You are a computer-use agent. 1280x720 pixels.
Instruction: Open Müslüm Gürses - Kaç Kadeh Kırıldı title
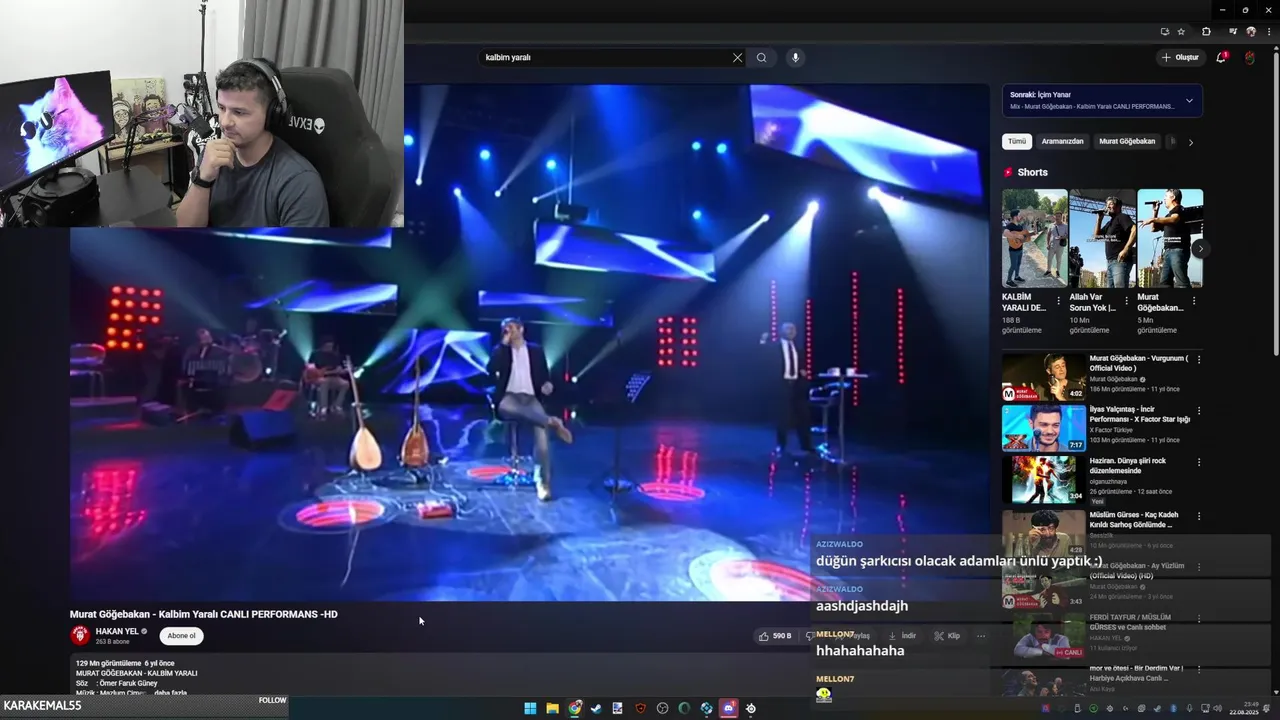[x=1134, y=519]
